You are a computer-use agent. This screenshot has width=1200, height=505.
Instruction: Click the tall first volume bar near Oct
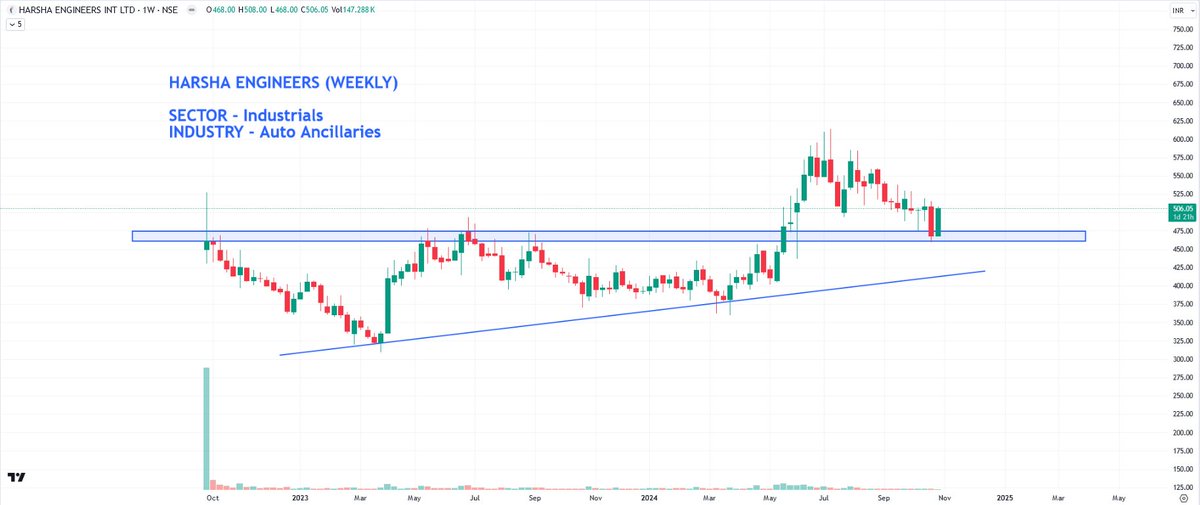click(207, 428)
